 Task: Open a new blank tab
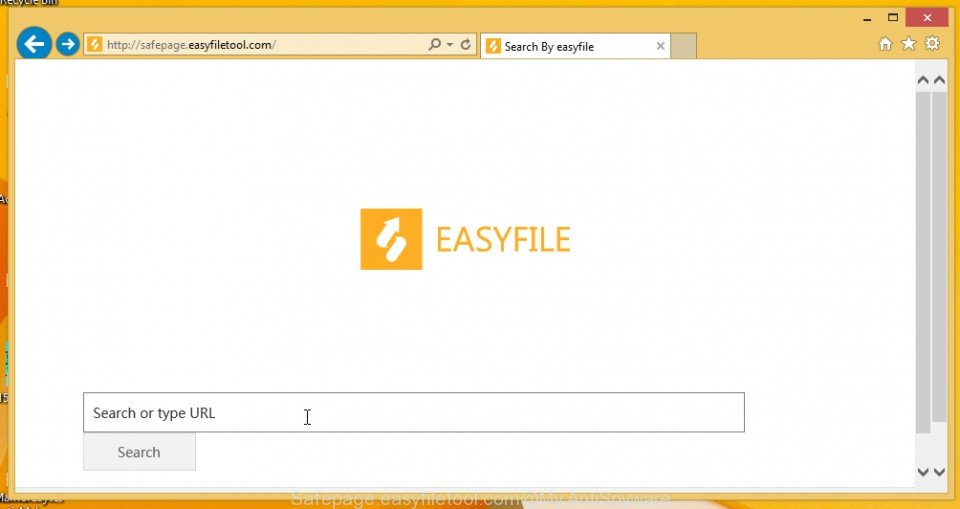(x=683, y=46)
